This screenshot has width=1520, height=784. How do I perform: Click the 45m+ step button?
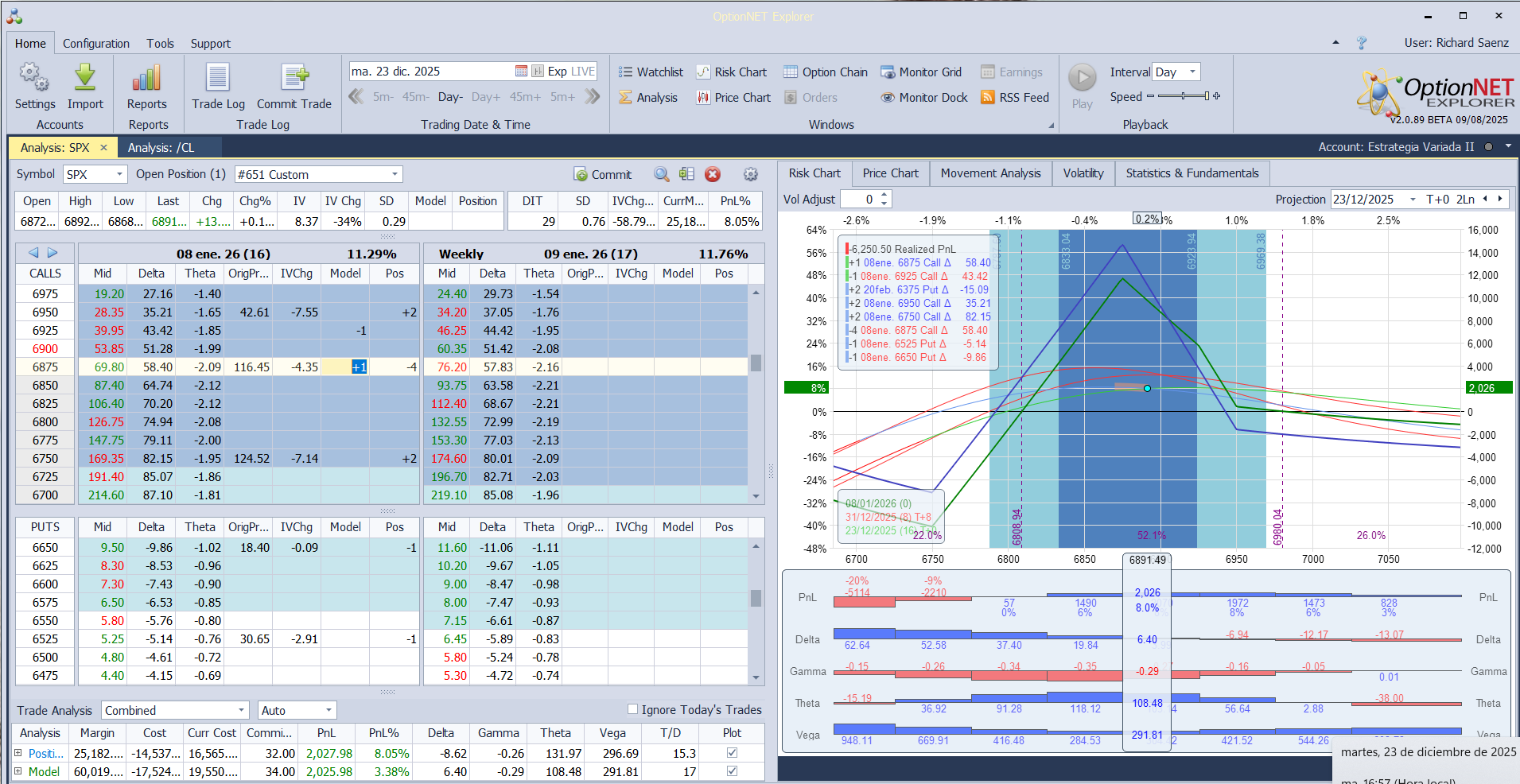[525, 97]
